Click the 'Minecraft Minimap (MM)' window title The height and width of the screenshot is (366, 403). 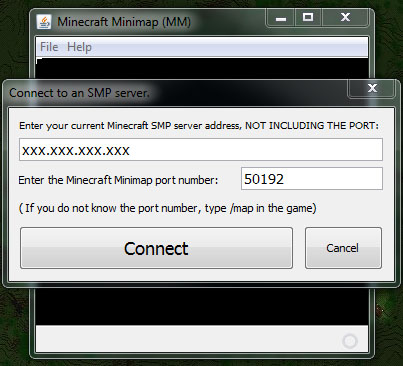click(124, 22)
